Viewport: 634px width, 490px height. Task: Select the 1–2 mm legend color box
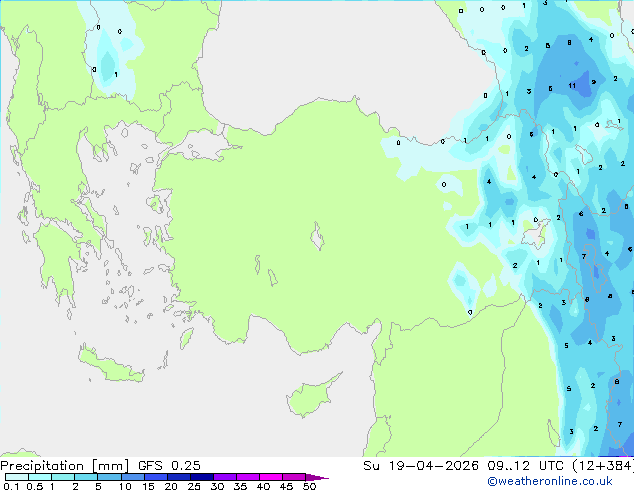[63, 477]
